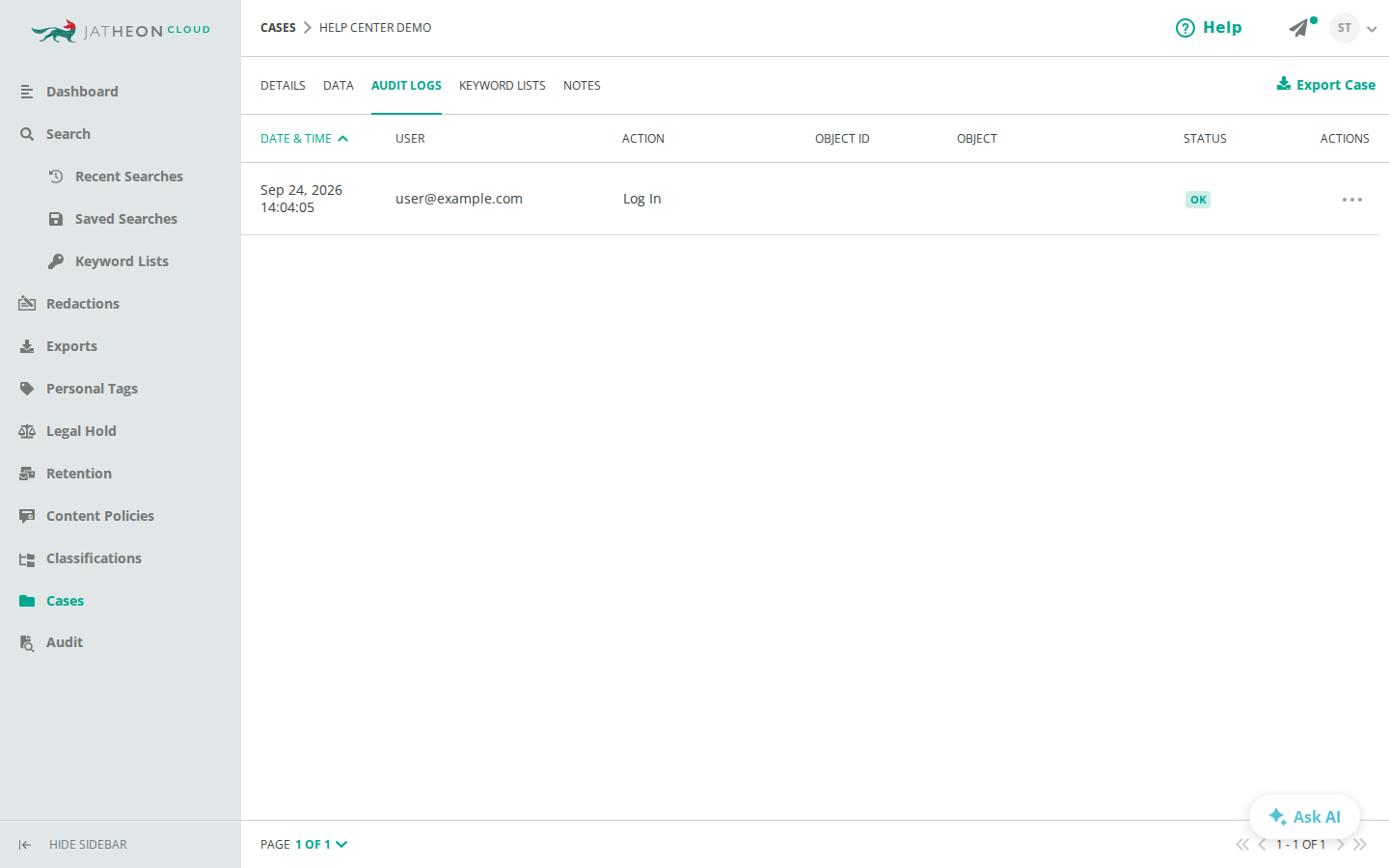Expand the user account menu chevron
Image resolution: width=1389 pixels, height=868 pixels.
(x=1372, y=29)
